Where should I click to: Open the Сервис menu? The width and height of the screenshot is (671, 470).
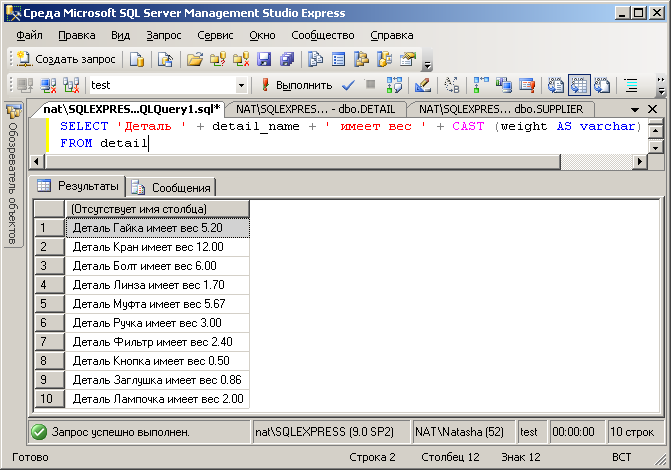coord(215,35)
